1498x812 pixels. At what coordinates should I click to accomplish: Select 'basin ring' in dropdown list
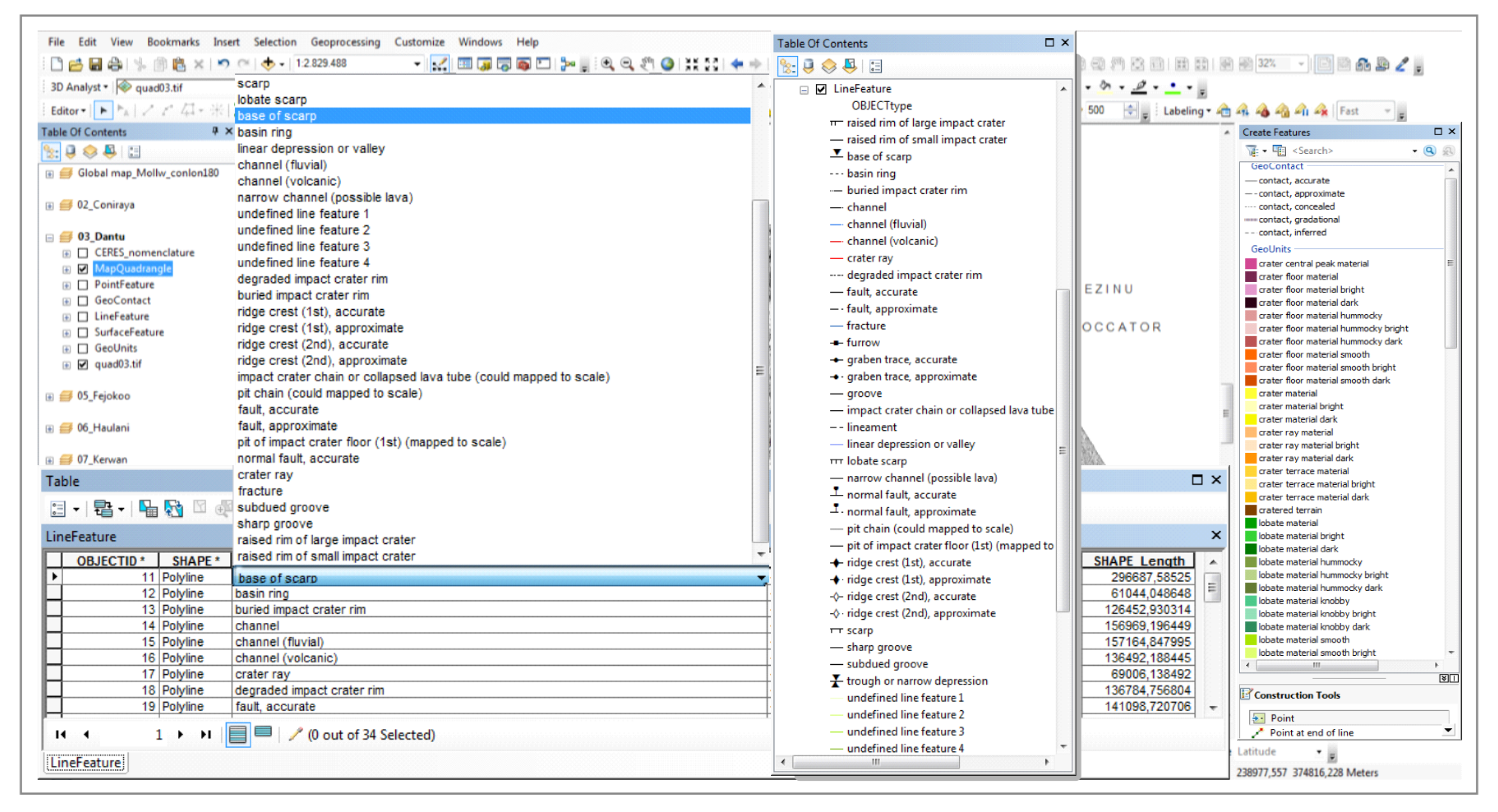point(265,132)
